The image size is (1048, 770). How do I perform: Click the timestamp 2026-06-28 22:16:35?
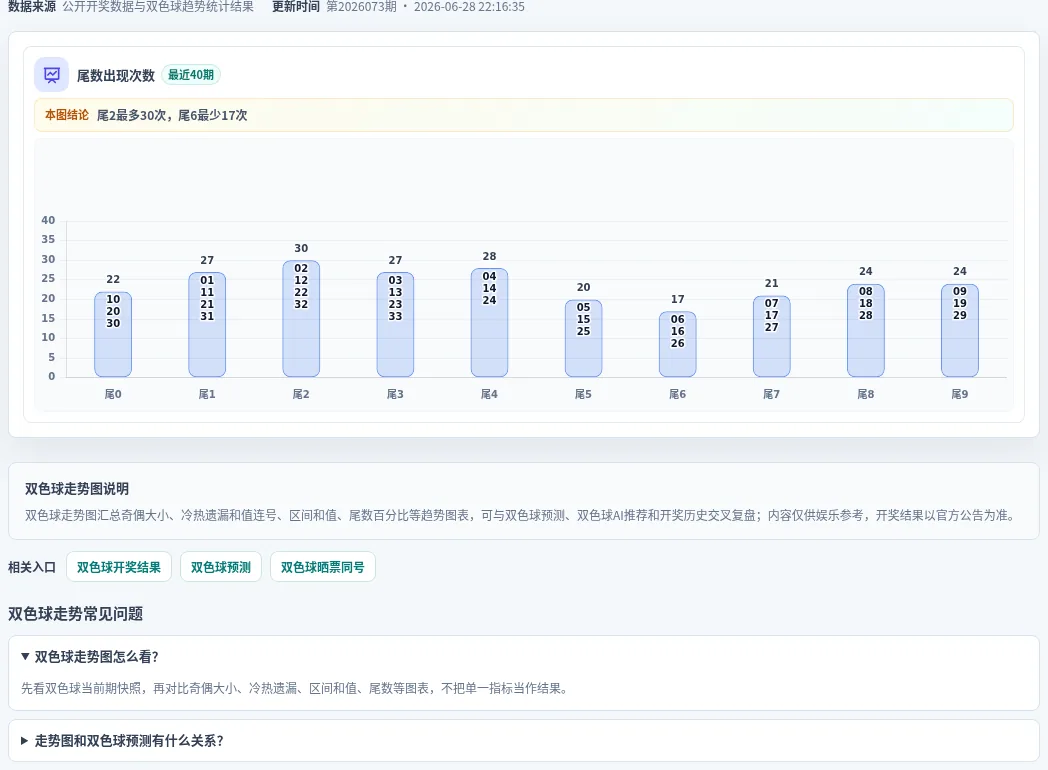469,7
